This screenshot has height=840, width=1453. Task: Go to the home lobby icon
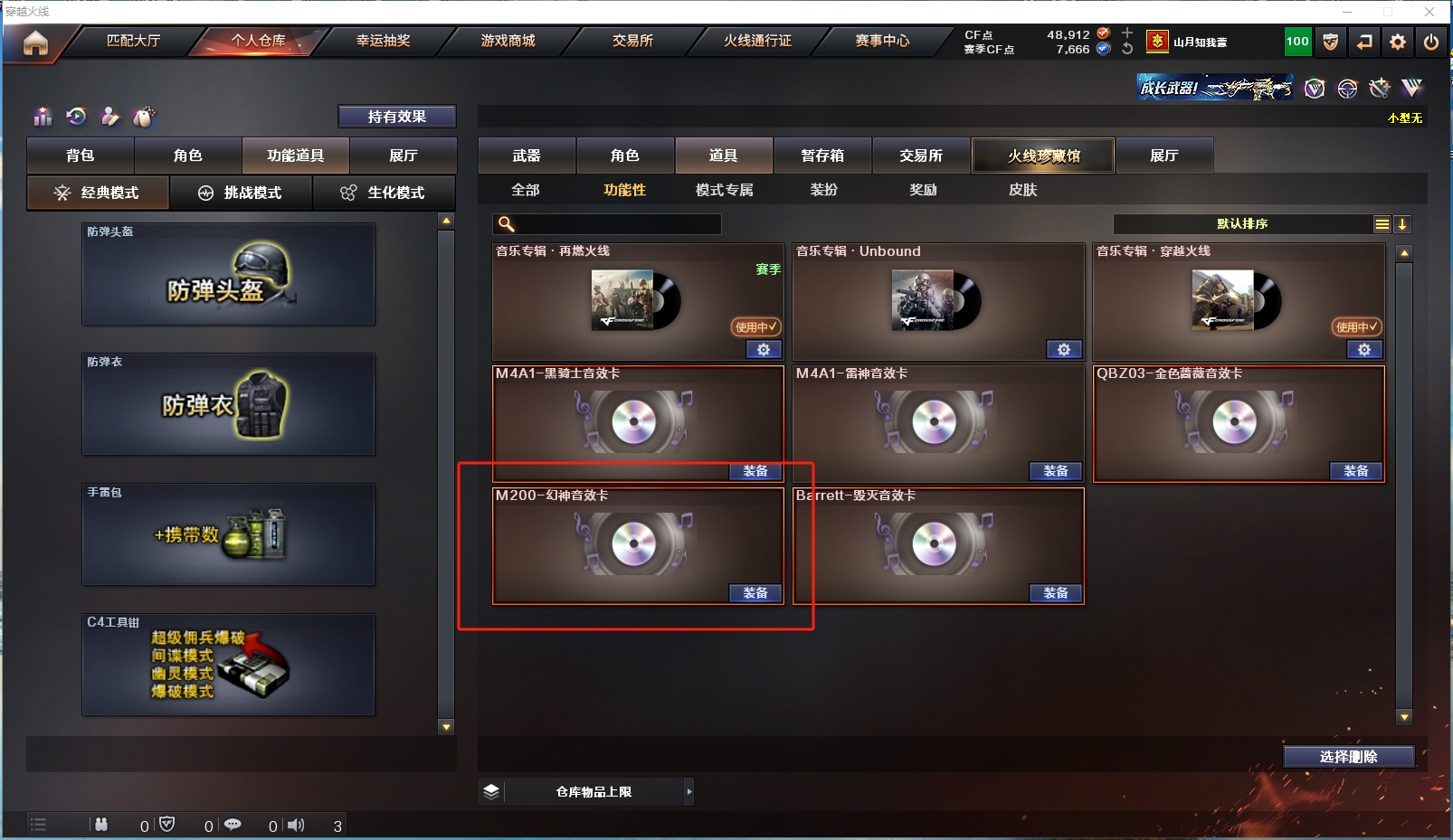click(x=35, y=42)
